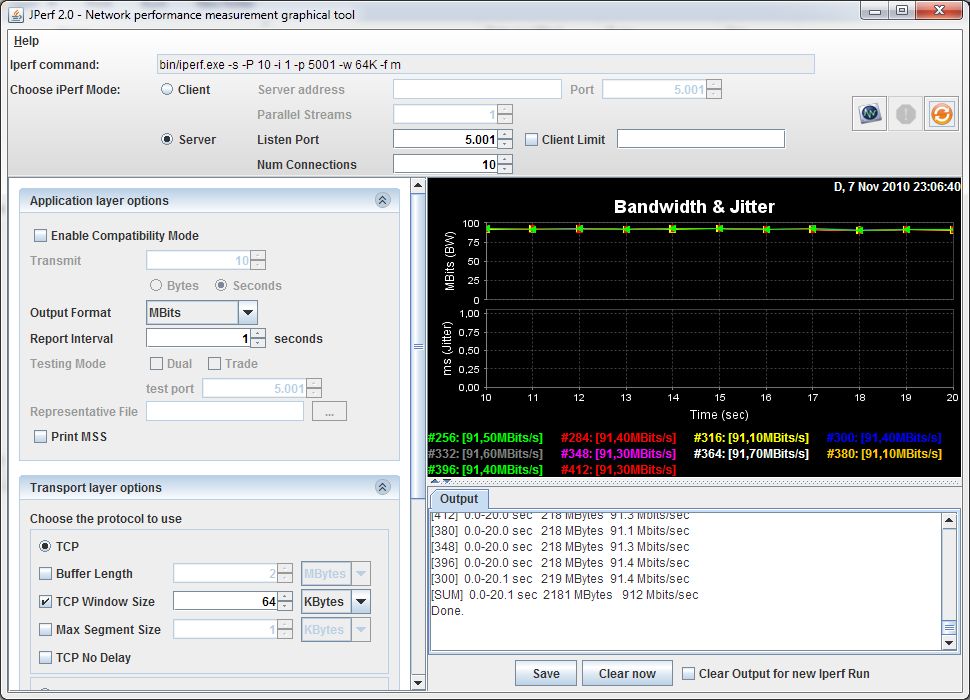Open the Output Format dropdown
970x700 pixels.
click(248, 313)
